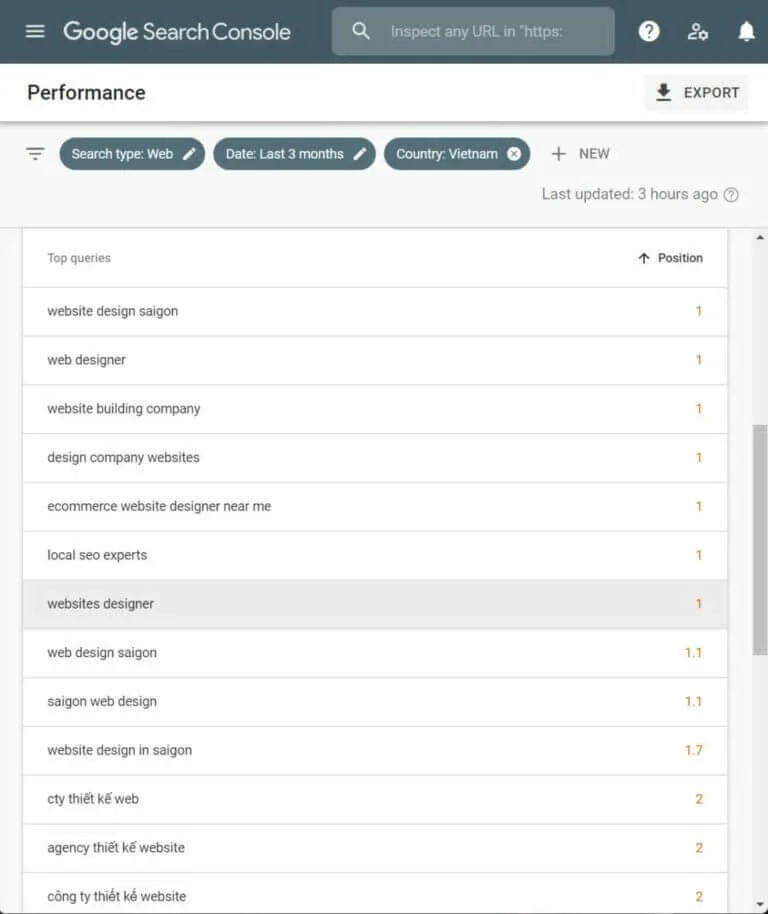Switch to the Top queries column header
Screen dimensions: 768x914
click(78, 258)
